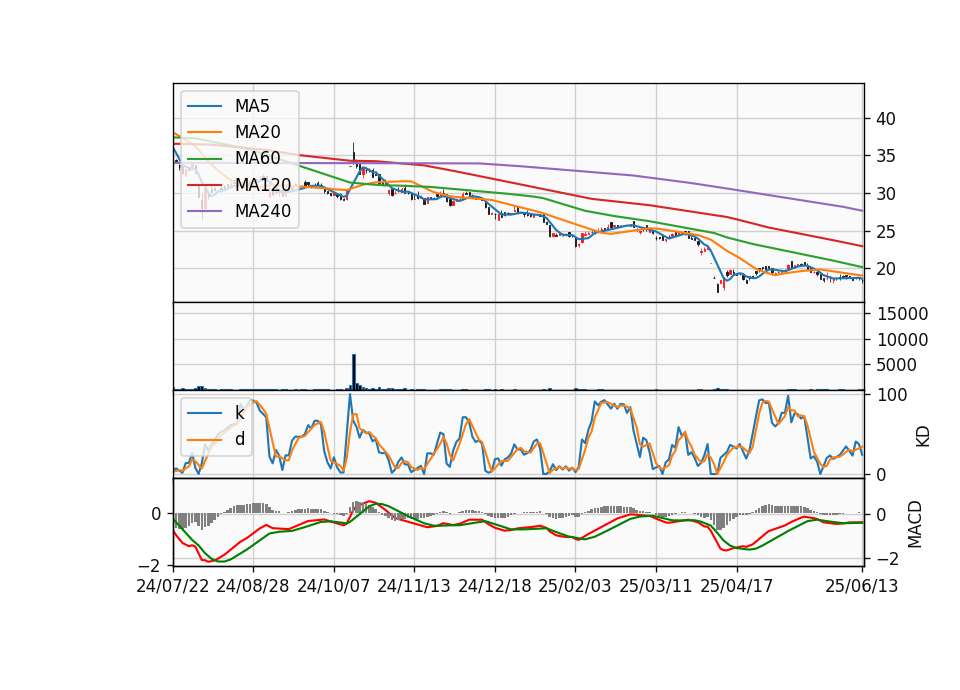Click the 24/08/28 date label
The width and height of the screenshot is (960, 690).
click(253, 586)
